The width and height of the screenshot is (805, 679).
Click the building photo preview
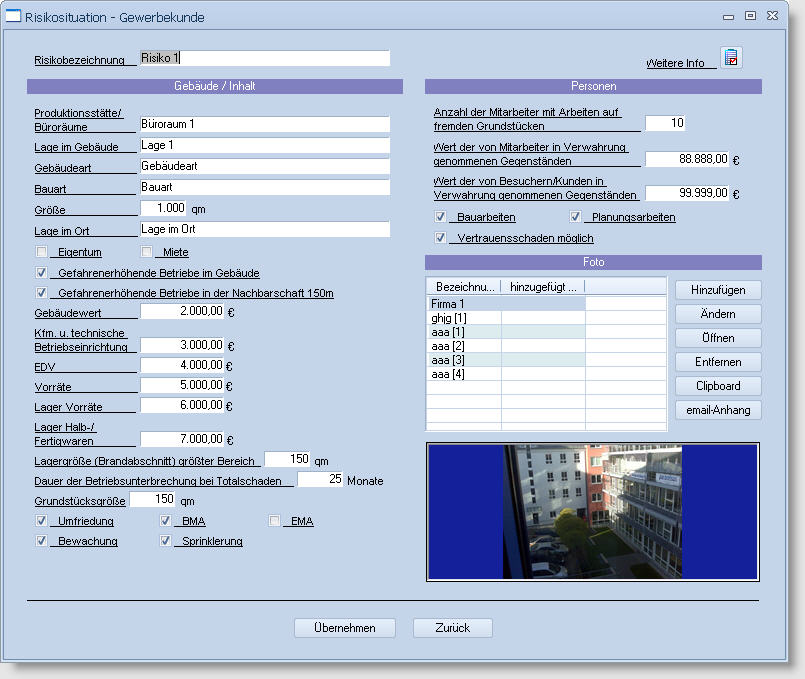coord(592,511)
